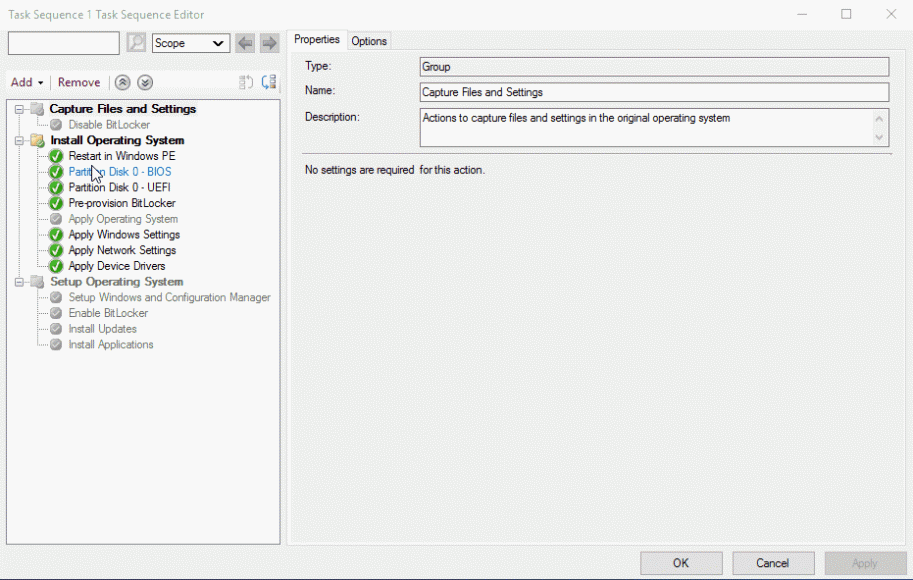Click the Remove button

tap(79, 82)
